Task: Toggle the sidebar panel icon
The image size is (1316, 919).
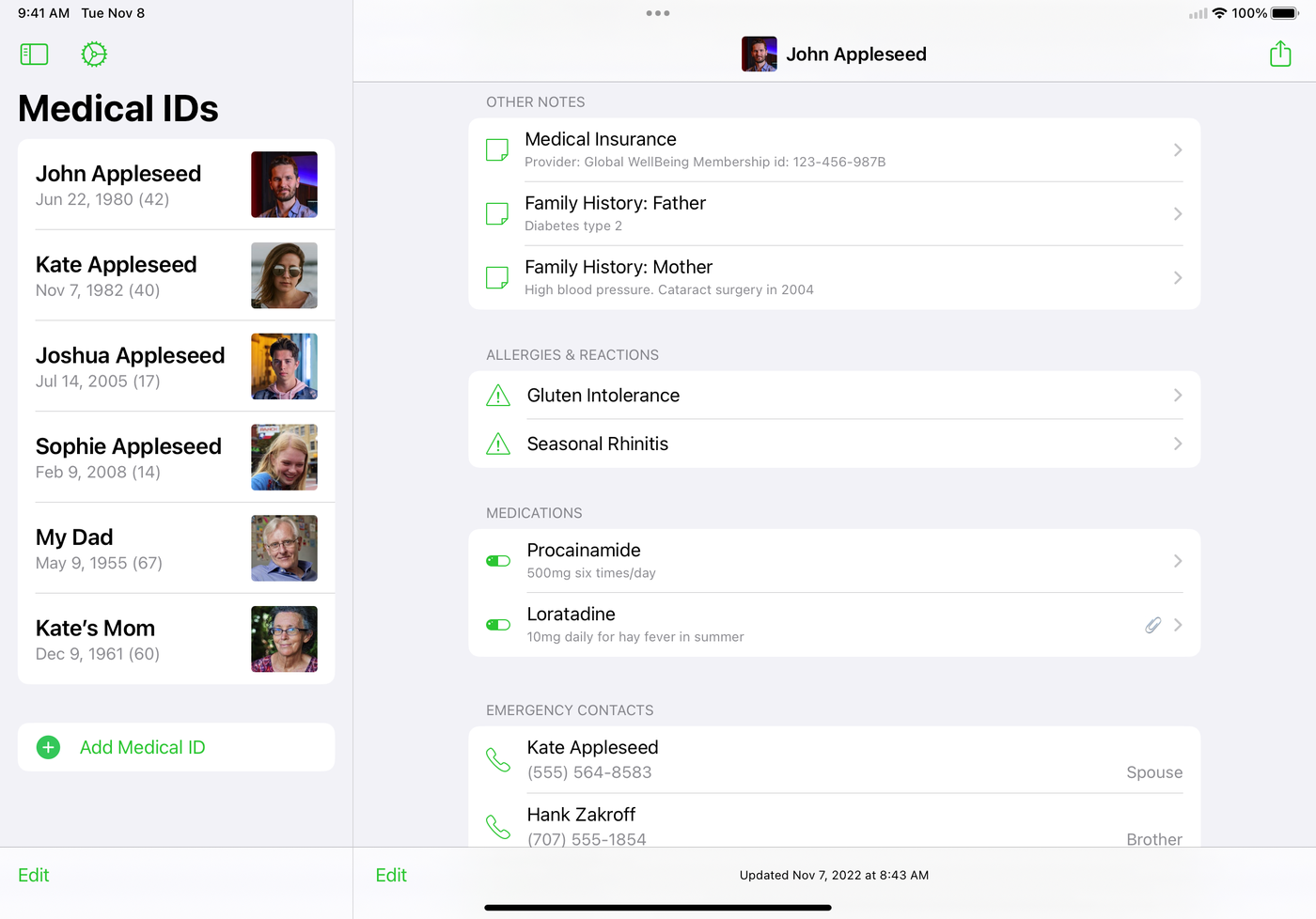Action: pos(34,55)
